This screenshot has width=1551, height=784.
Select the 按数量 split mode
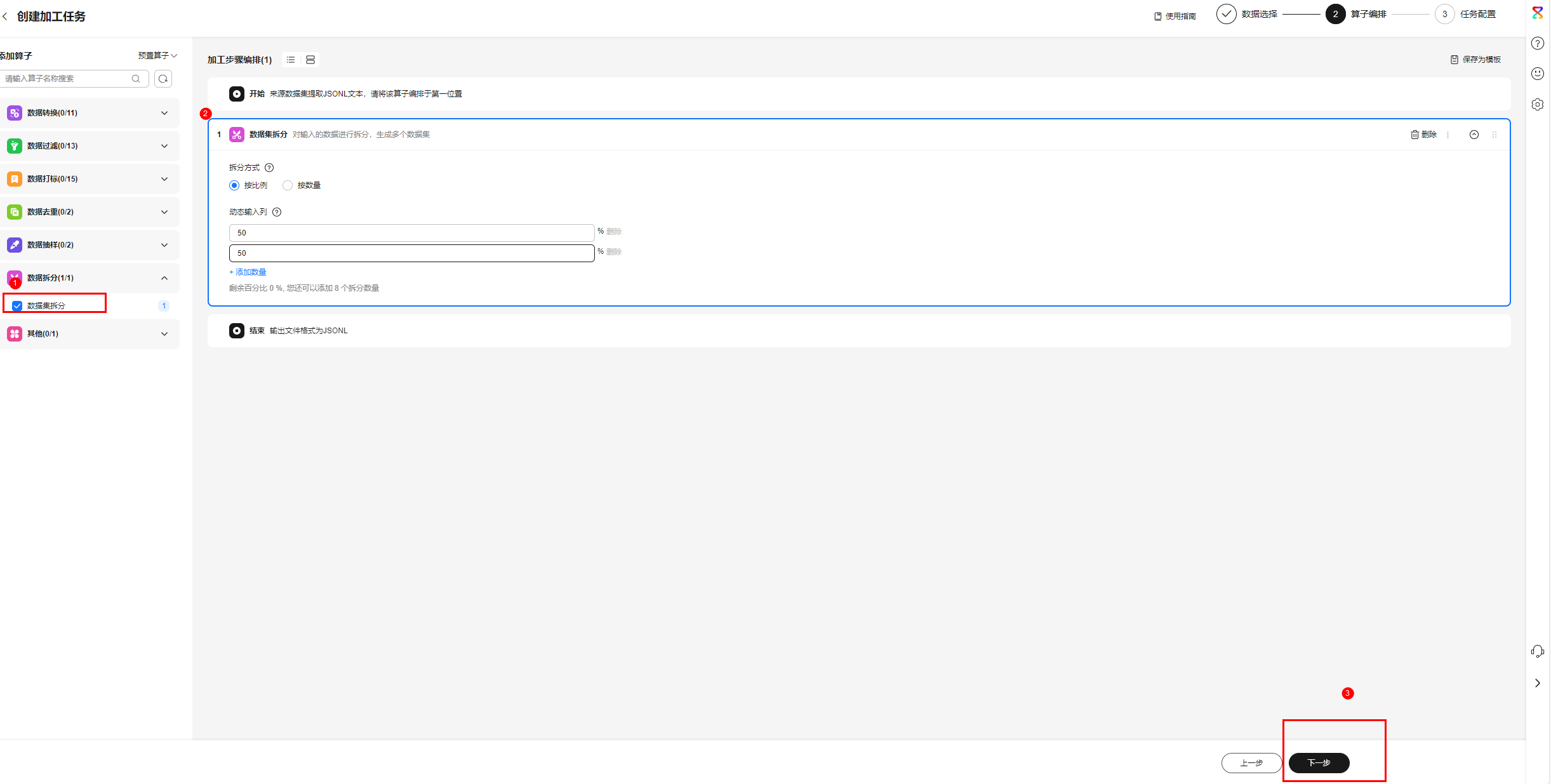(288, 185)
